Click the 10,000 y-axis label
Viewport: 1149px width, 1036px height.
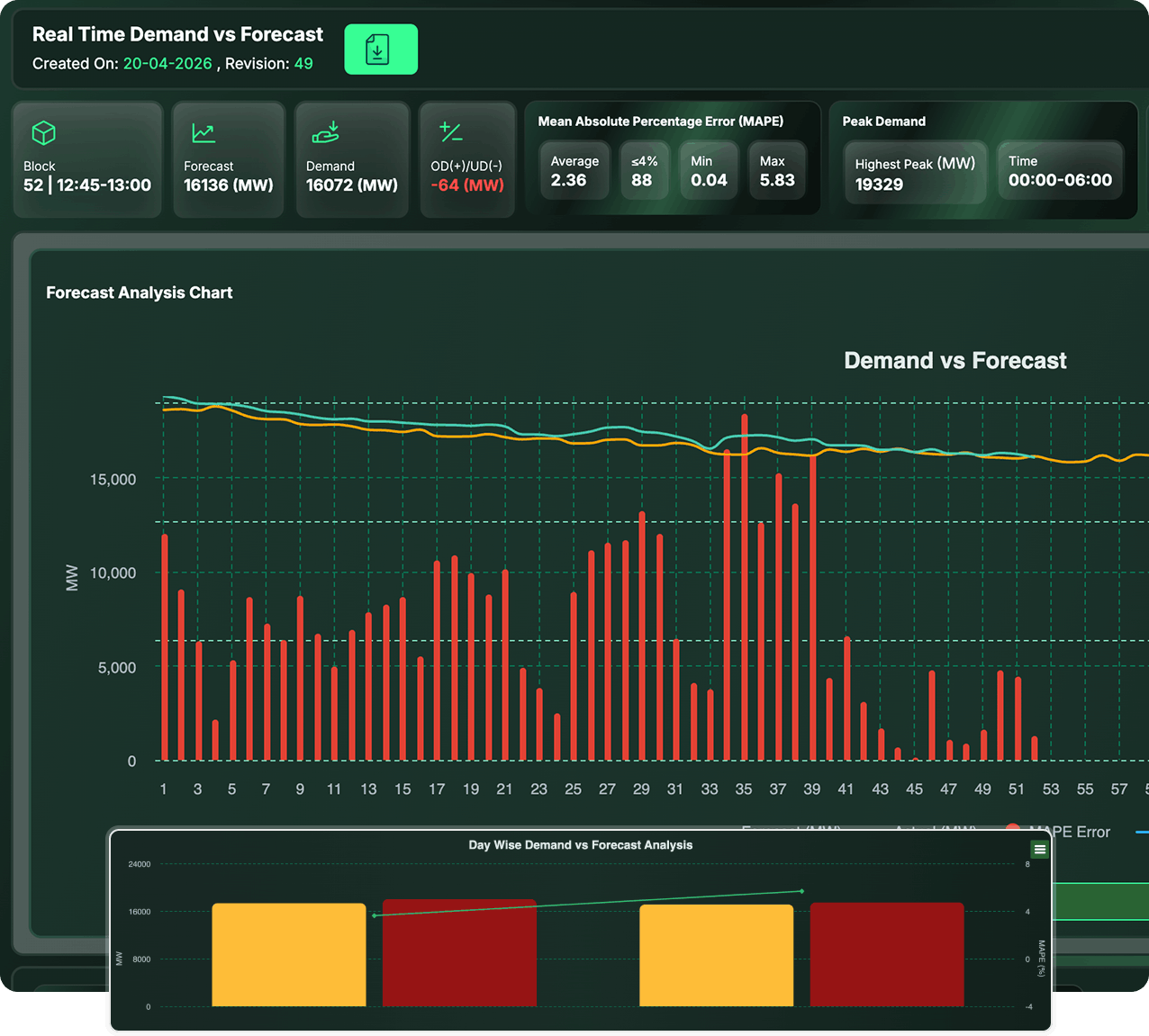point(113,573)
